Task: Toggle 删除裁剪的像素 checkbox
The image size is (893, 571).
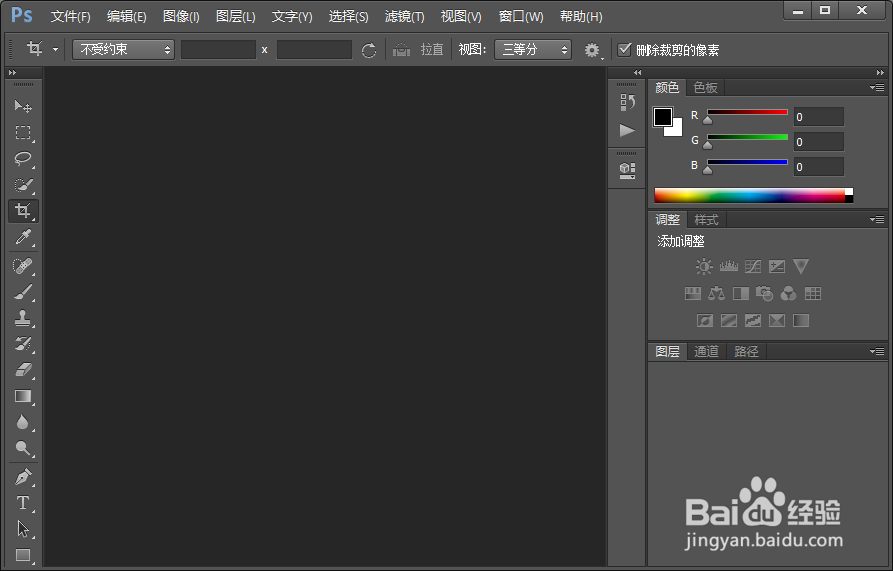Action: 625,50
